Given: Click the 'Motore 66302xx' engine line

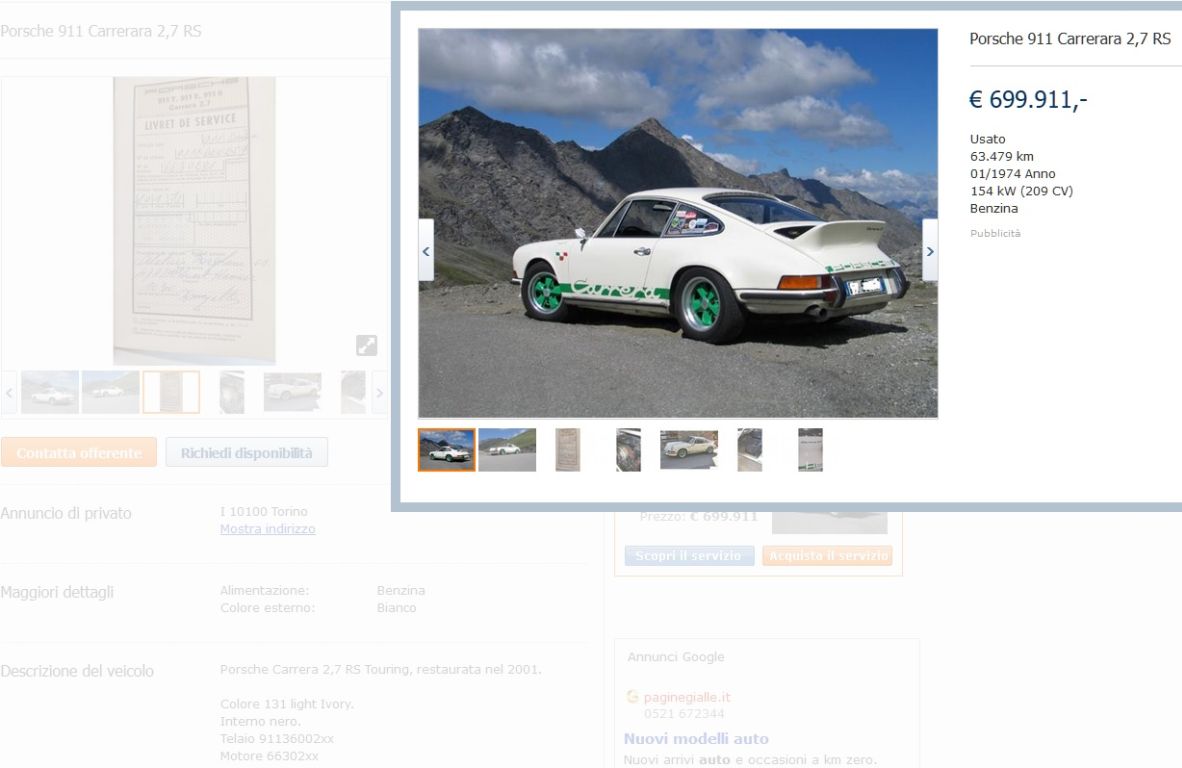Looking at the screenshot, I should [269, 756].
